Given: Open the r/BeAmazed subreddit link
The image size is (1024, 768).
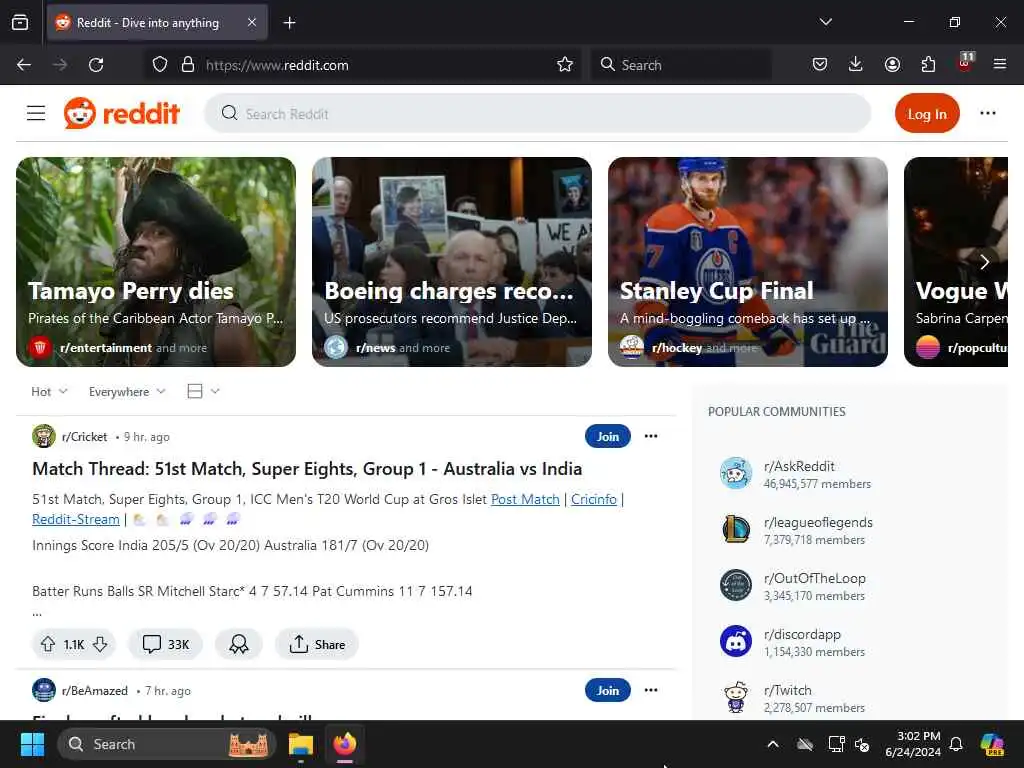Looking at the screenshot, I should point(95,691).
